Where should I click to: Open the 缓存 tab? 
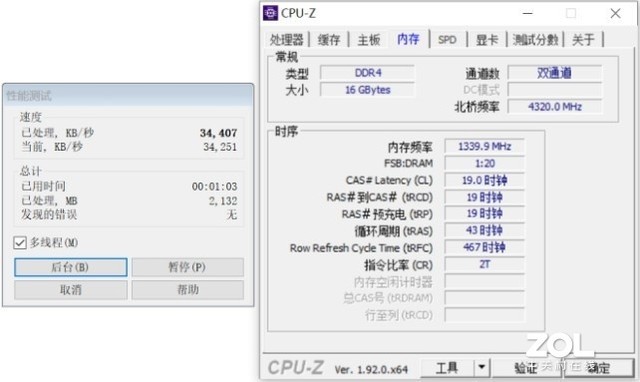[329, 40]
